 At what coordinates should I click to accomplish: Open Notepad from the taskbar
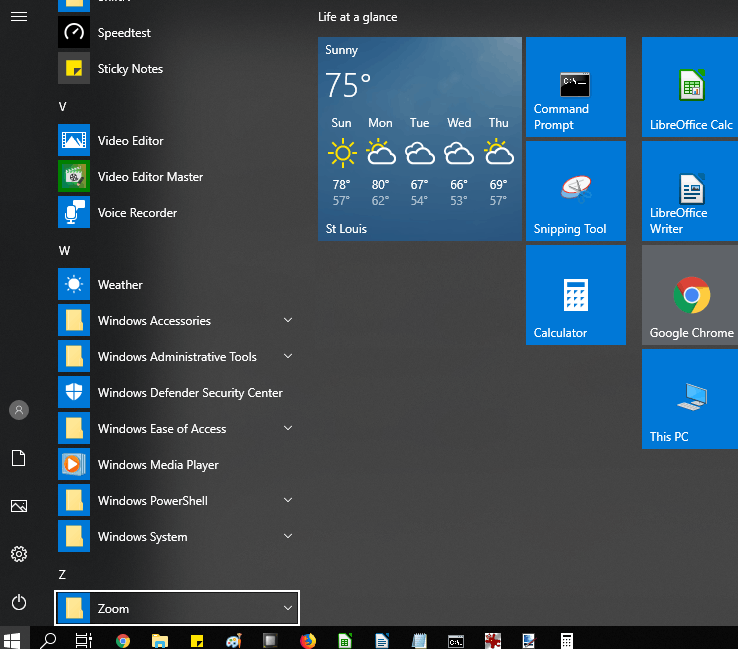(x=419, y=641)
